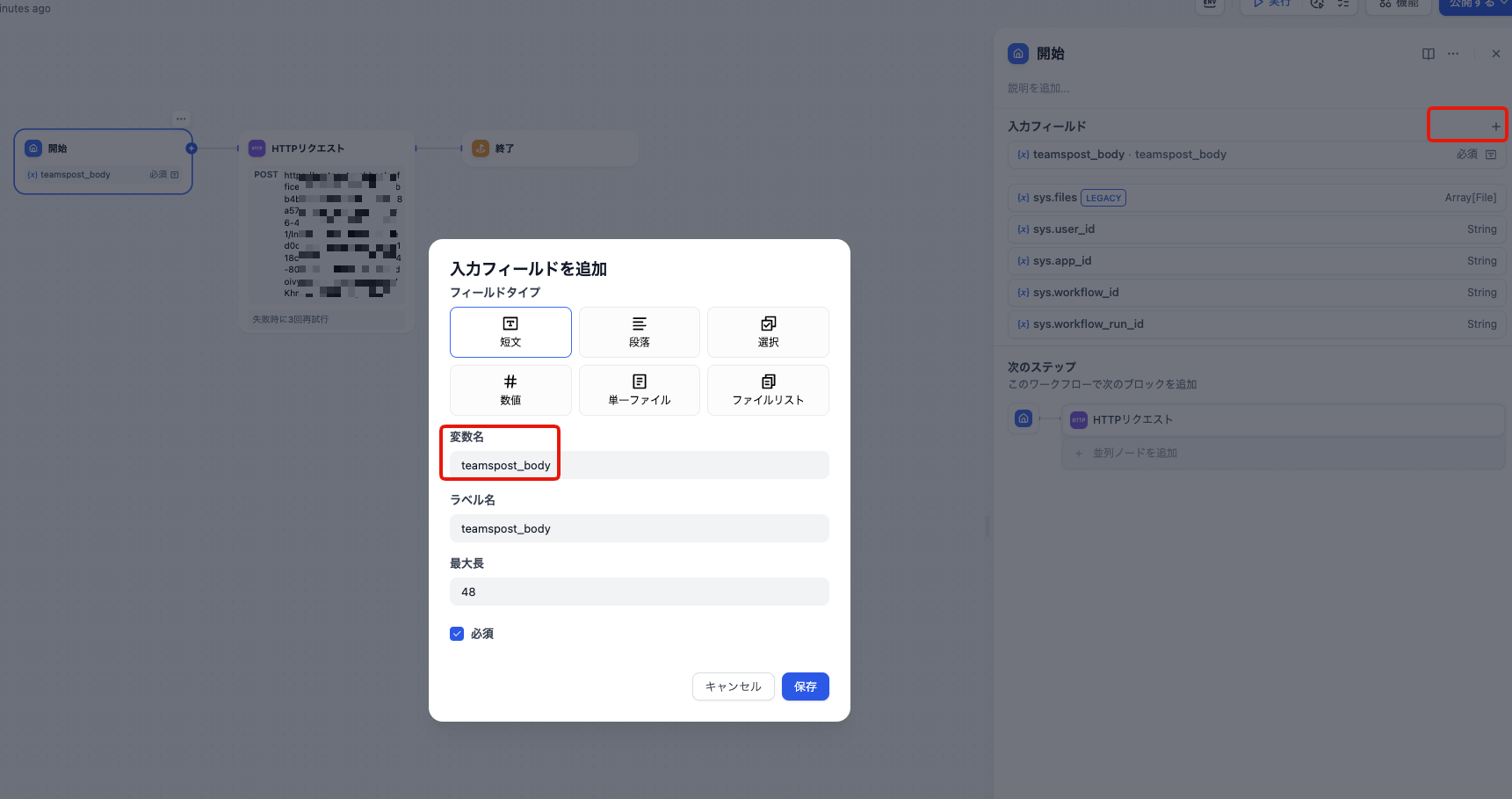The image size is (1512, 799).
Task: Open the help book icon in 開始 panel
Action: (1429, 54)
